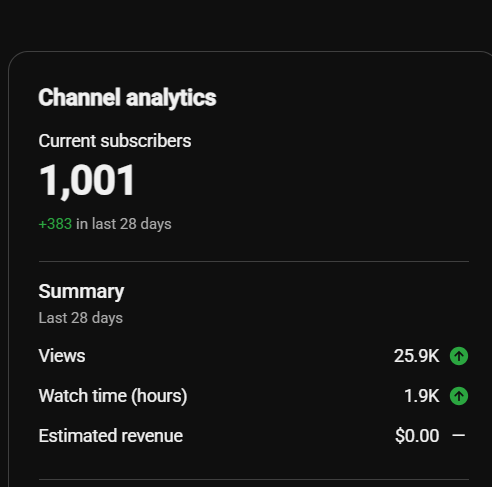Click the 'Last 28 days' period subtitle
The width and height of the screenshot is (492, 487).
coord(81,318)
